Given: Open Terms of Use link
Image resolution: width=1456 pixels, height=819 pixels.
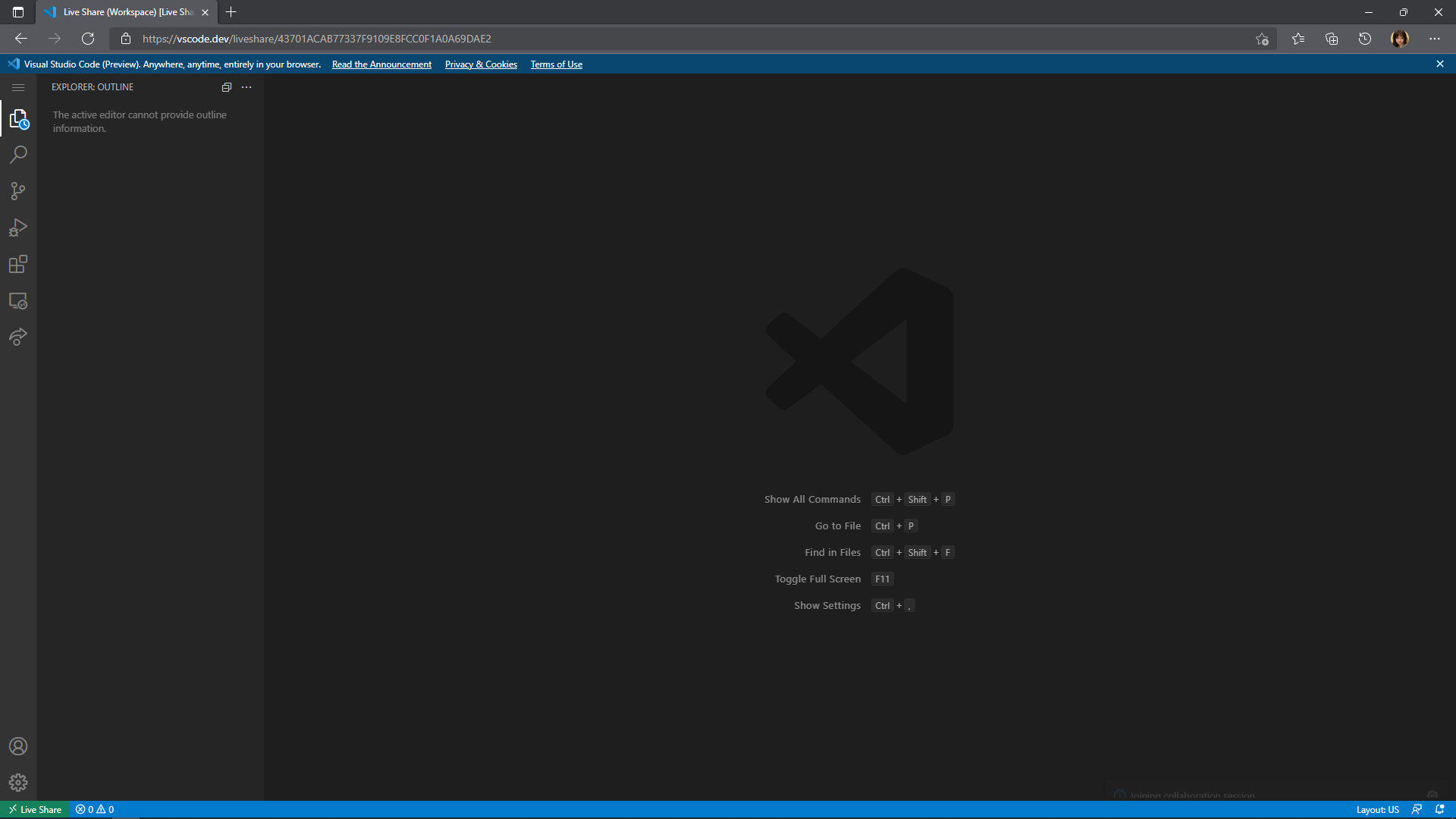Looking at the screenshot, I should click(556, 64).
